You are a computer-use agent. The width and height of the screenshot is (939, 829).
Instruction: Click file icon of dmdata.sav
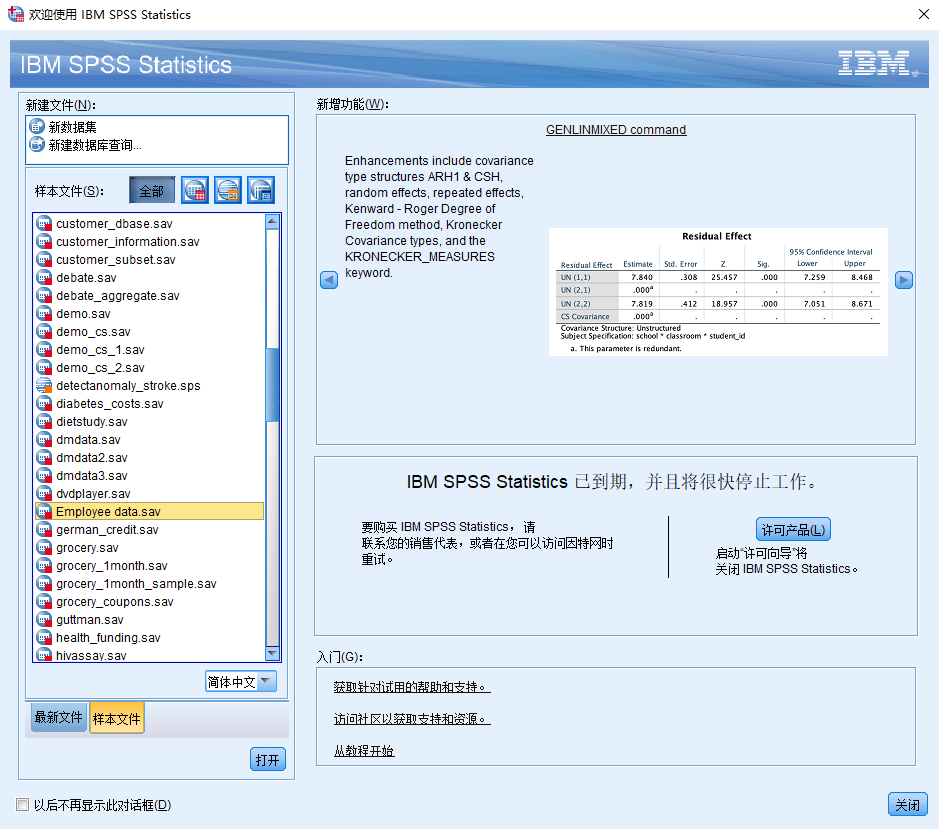(x=44, y=439)
